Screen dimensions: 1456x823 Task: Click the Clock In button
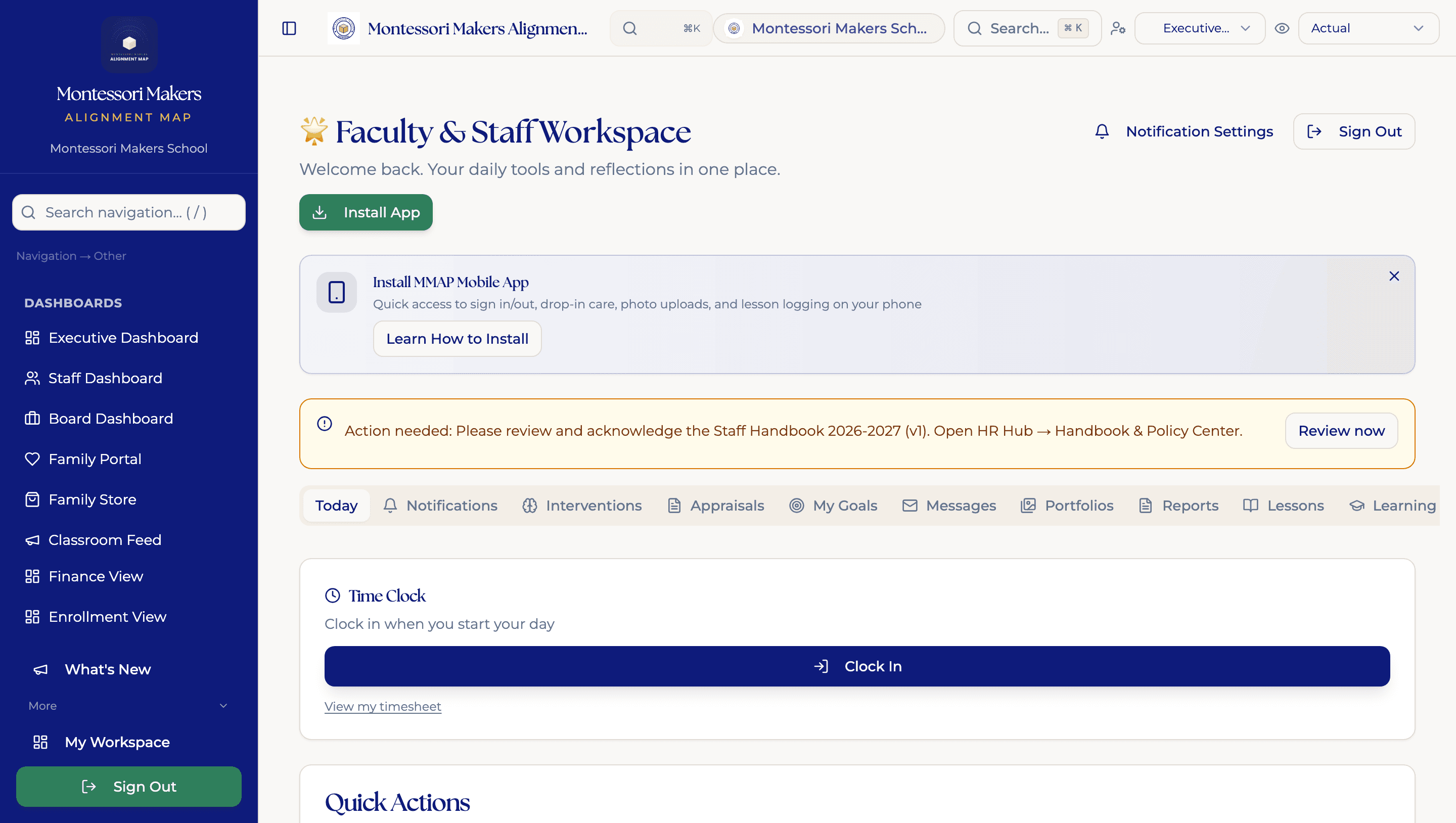click(857, 666)
